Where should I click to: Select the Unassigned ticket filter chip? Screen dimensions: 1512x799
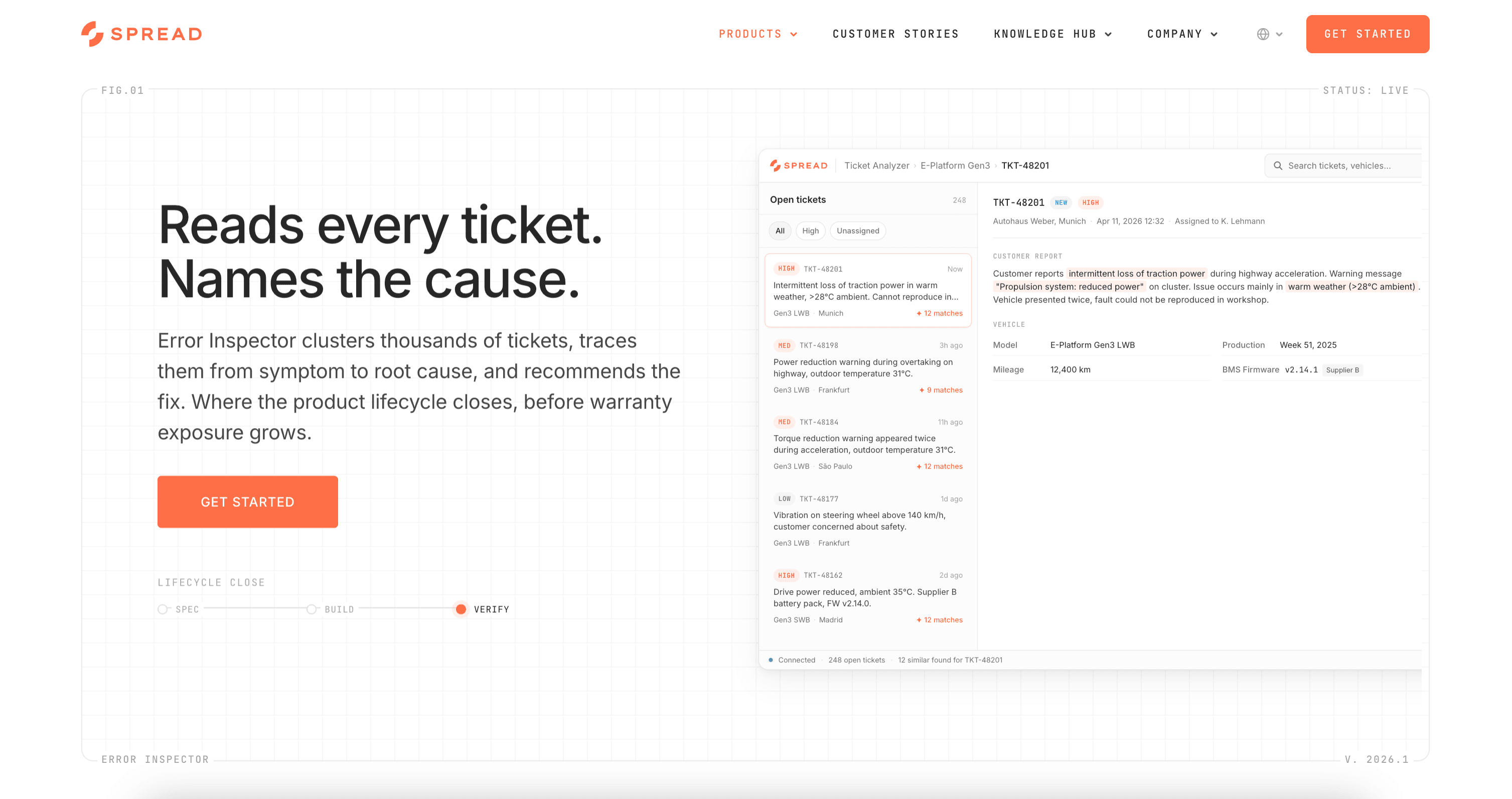coord(857,231)
